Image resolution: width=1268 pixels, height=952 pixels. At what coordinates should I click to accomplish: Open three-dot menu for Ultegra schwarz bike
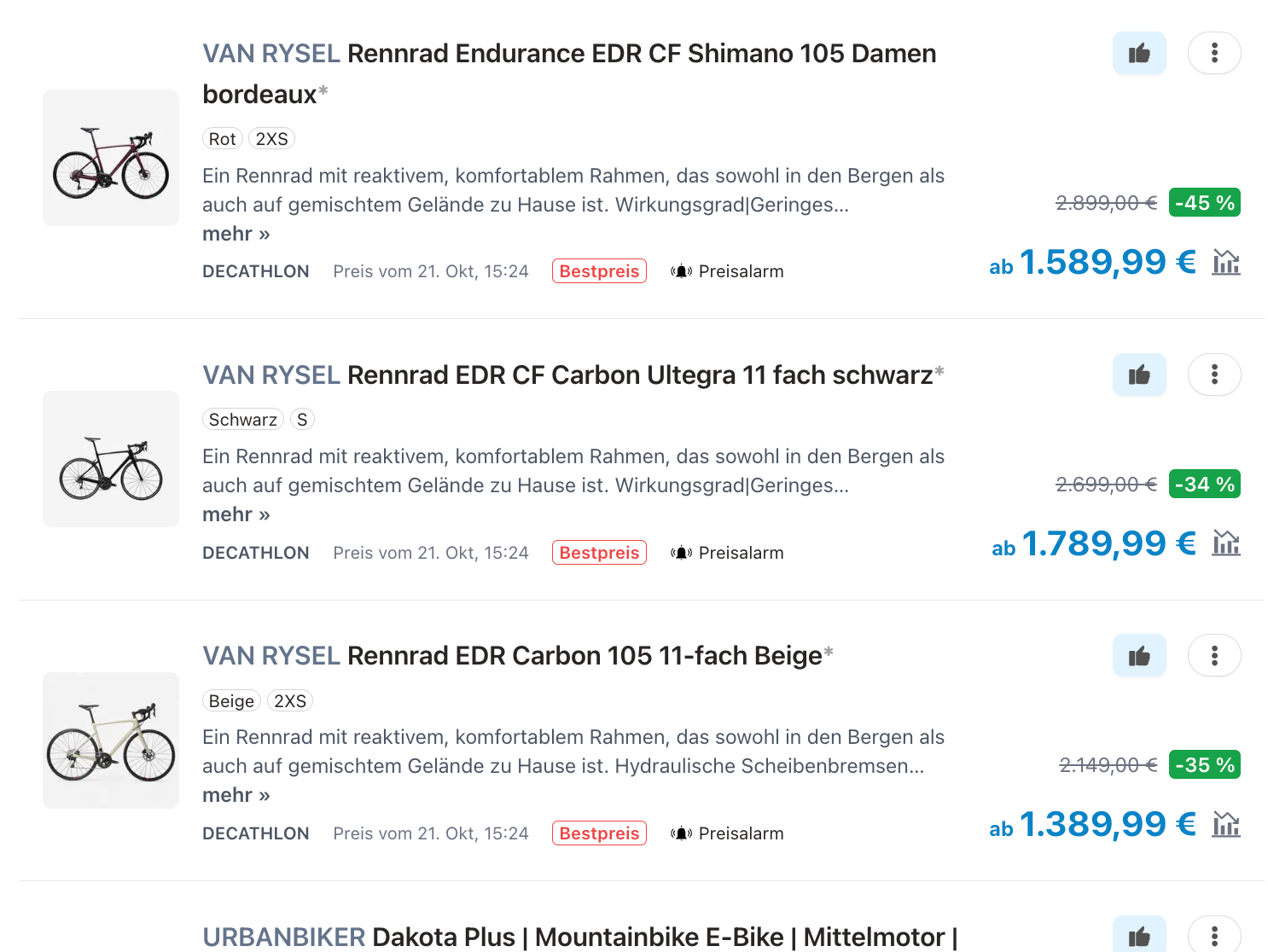point(1213,375)
